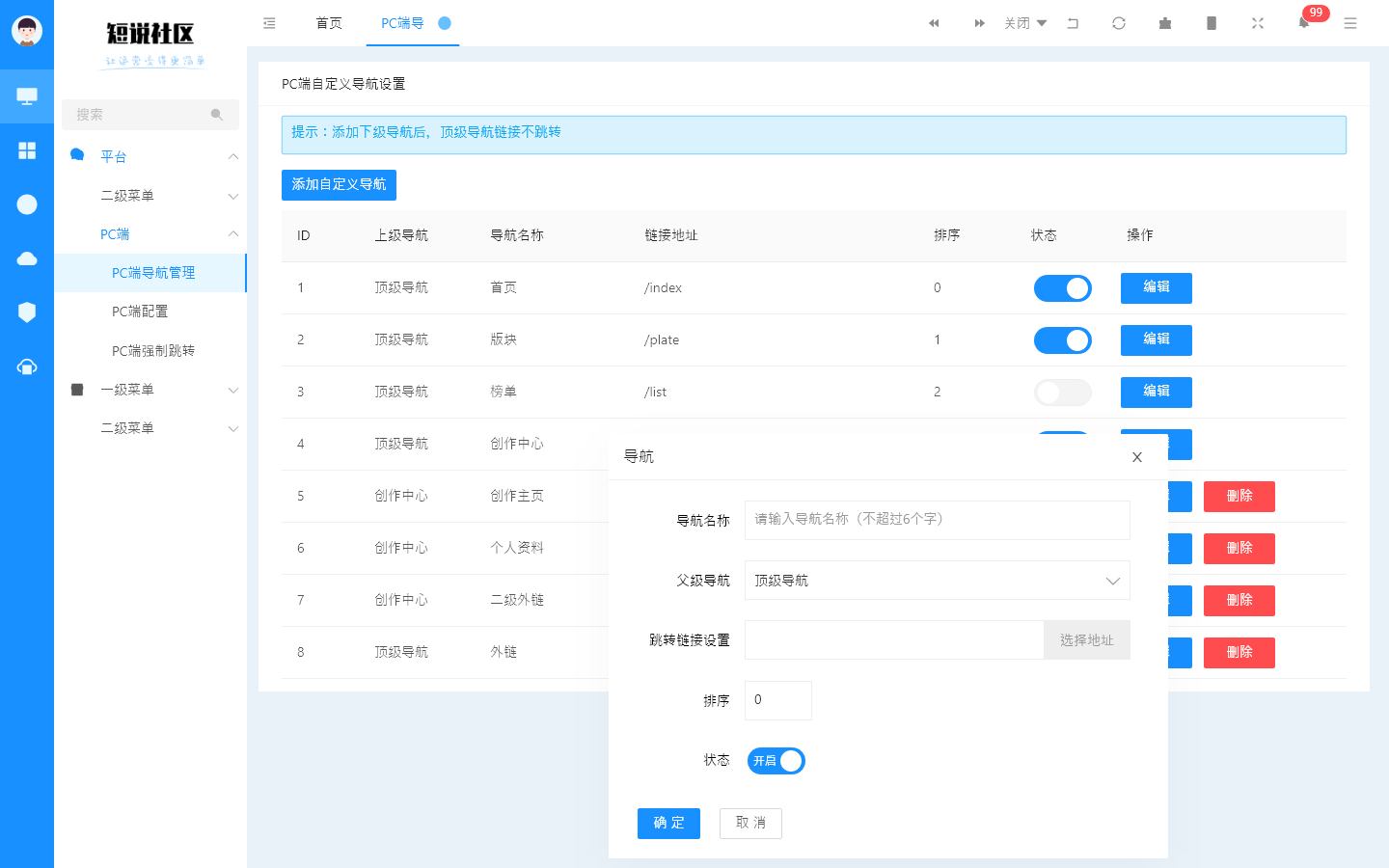This screenshot has height=868, width=1389.
Task: Click the return arrow icon in top bar
Action: (x=1073, y=23)
